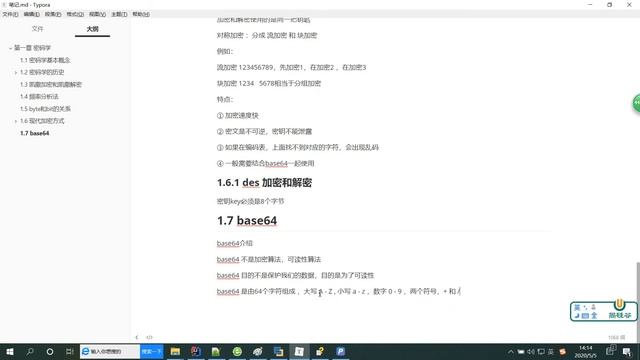This screenshot has width=640, height=360.
Task: Open the 格式 menu
Action: pos(75,14)
